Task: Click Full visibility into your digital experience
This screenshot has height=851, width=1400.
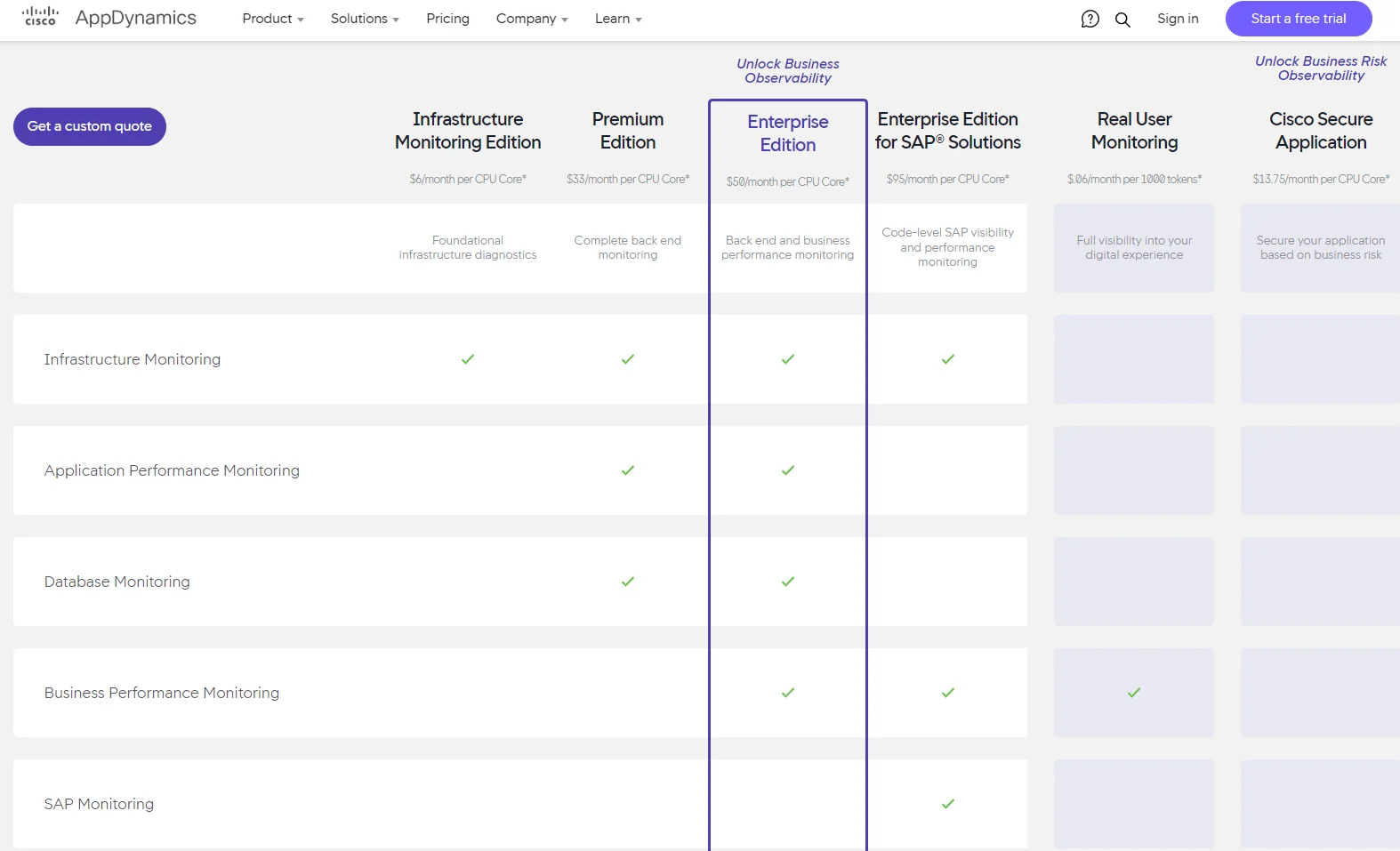Action: coord(1135,247)
